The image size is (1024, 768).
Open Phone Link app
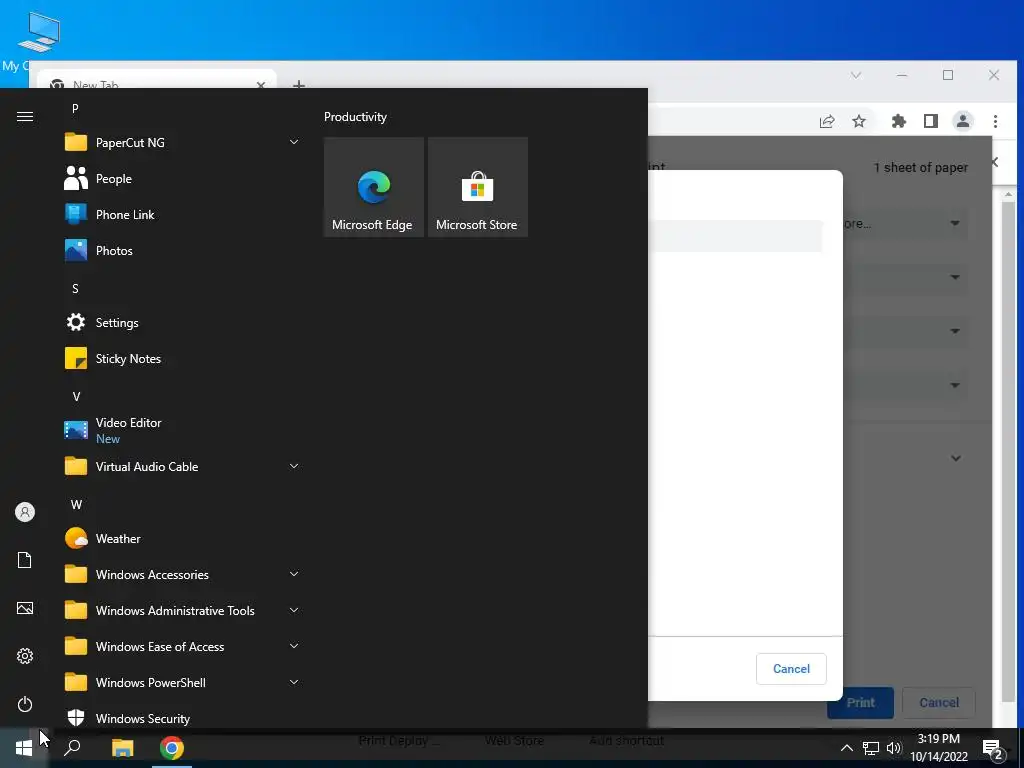tap(182, 214)
